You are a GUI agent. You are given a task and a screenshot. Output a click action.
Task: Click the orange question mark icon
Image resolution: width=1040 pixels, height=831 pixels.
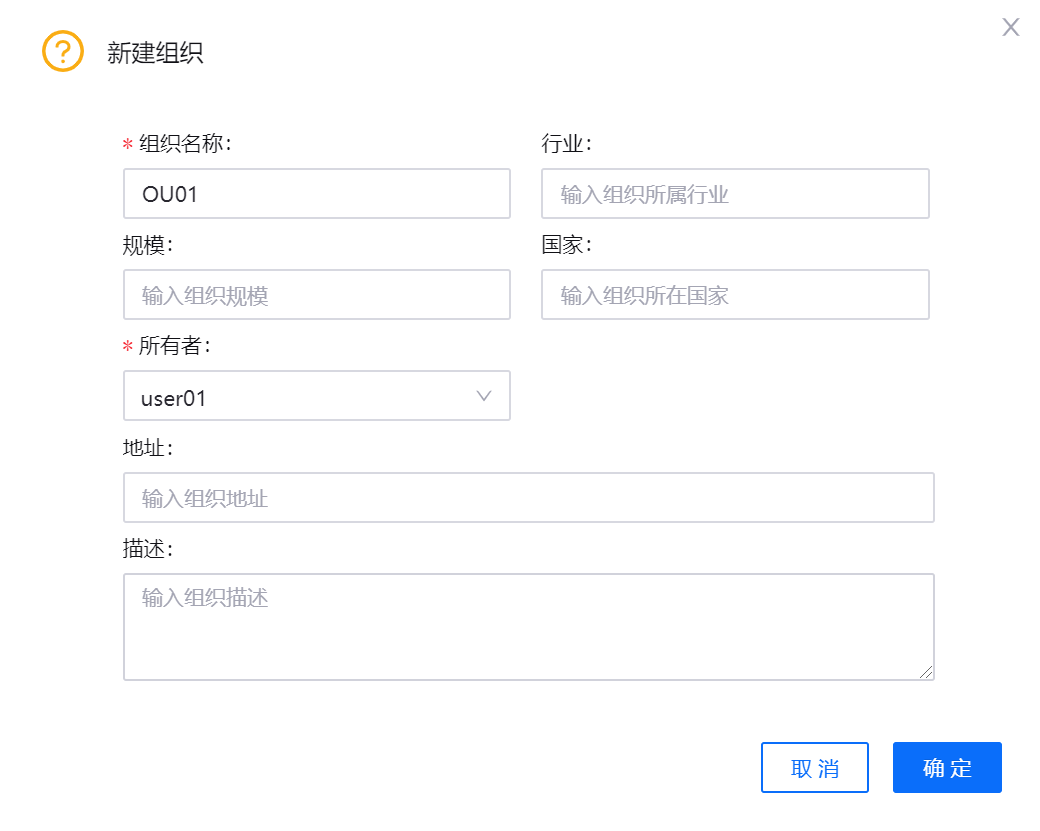click(x=62, y=51)
